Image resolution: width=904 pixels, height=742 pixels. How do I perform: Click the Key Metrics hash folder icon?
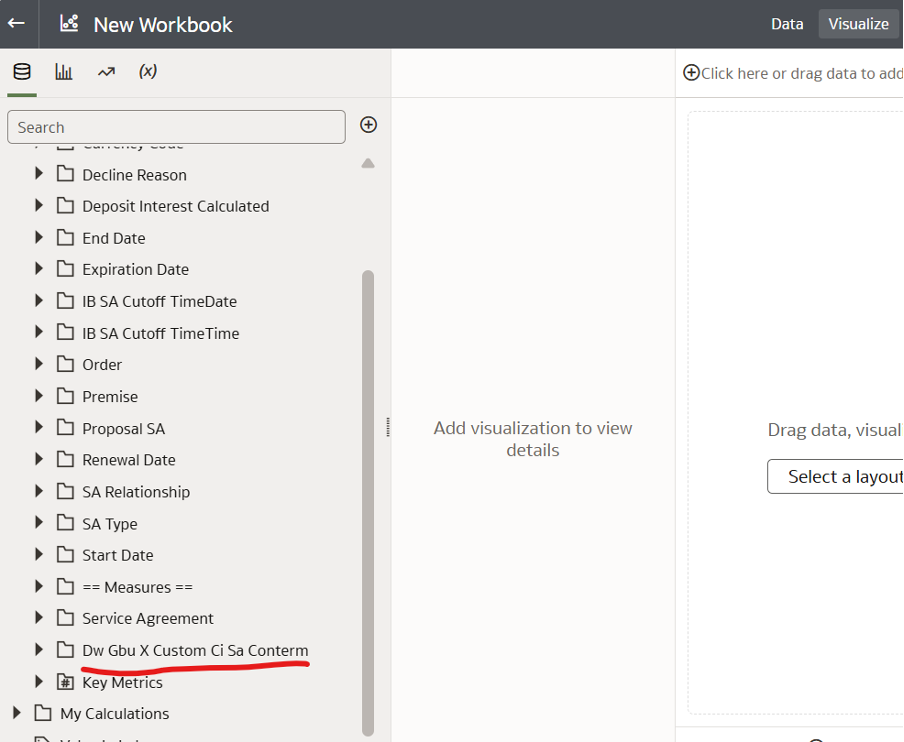[66, 682]
